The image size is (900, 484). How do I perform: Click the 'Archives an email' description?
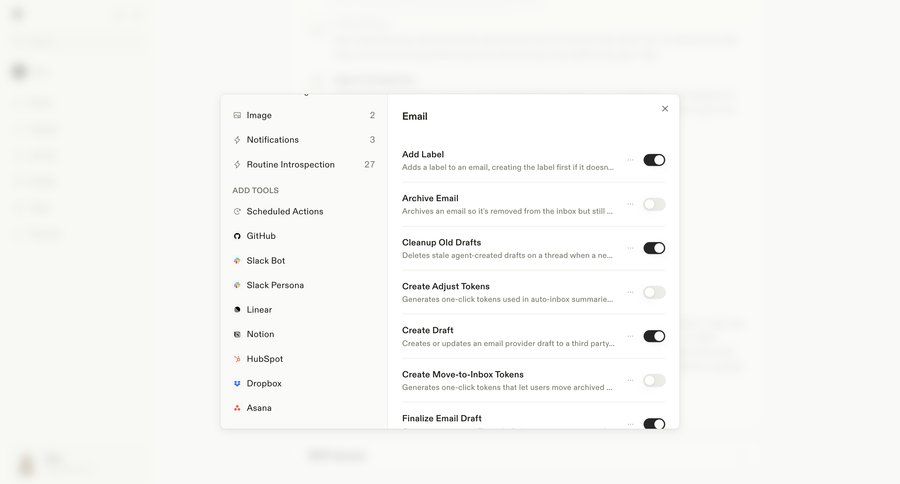[x=507, y=211]
